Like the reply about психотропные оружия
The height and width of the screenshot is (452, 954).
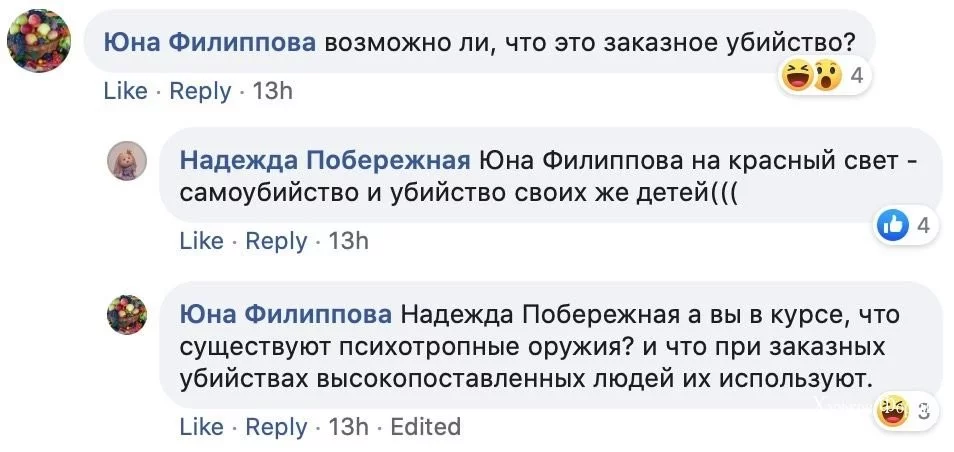pos(201,427)
